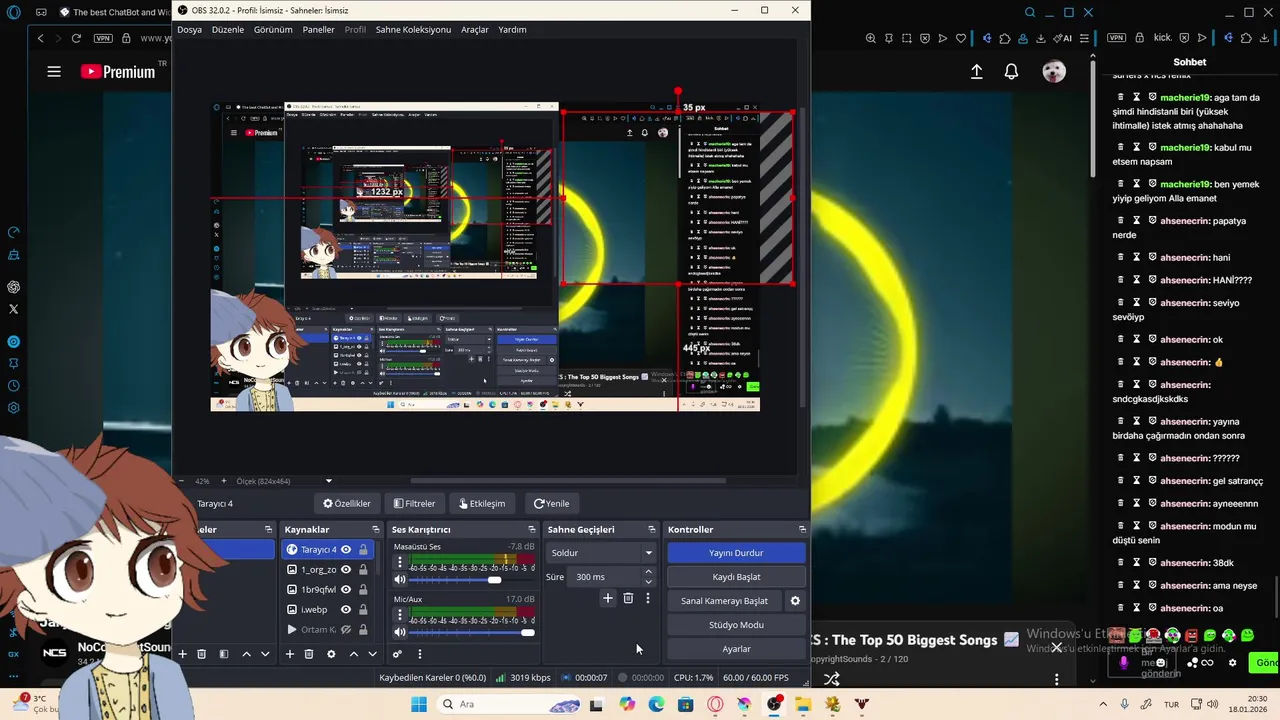Move source down arrow in Kaynaklar toolbar

click(x=372, y=654)
